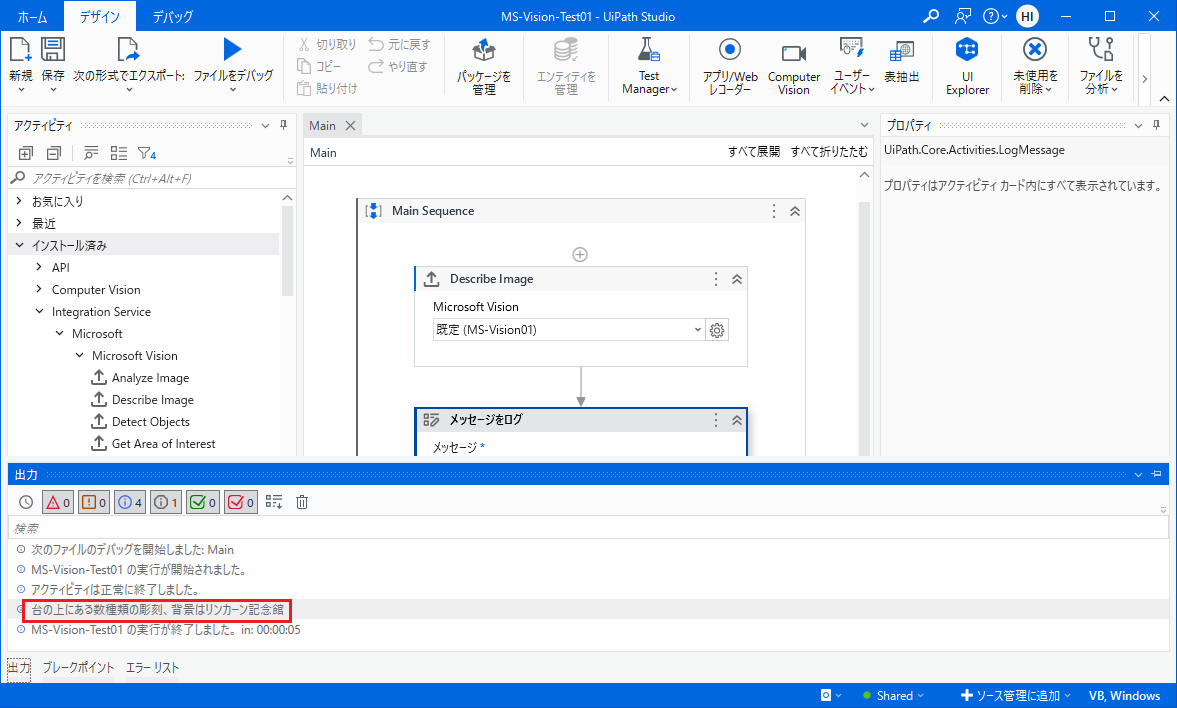
Task: Toggle info messages filter showing 4
Action: tap(130, 502)
